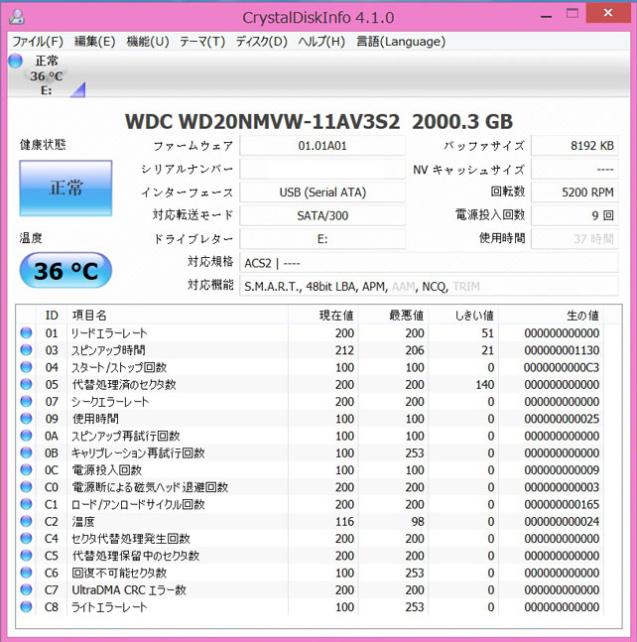Click status orb for 05 代替処理済のセクタ数
Viewport: 637px width, 642px height.
26,384
